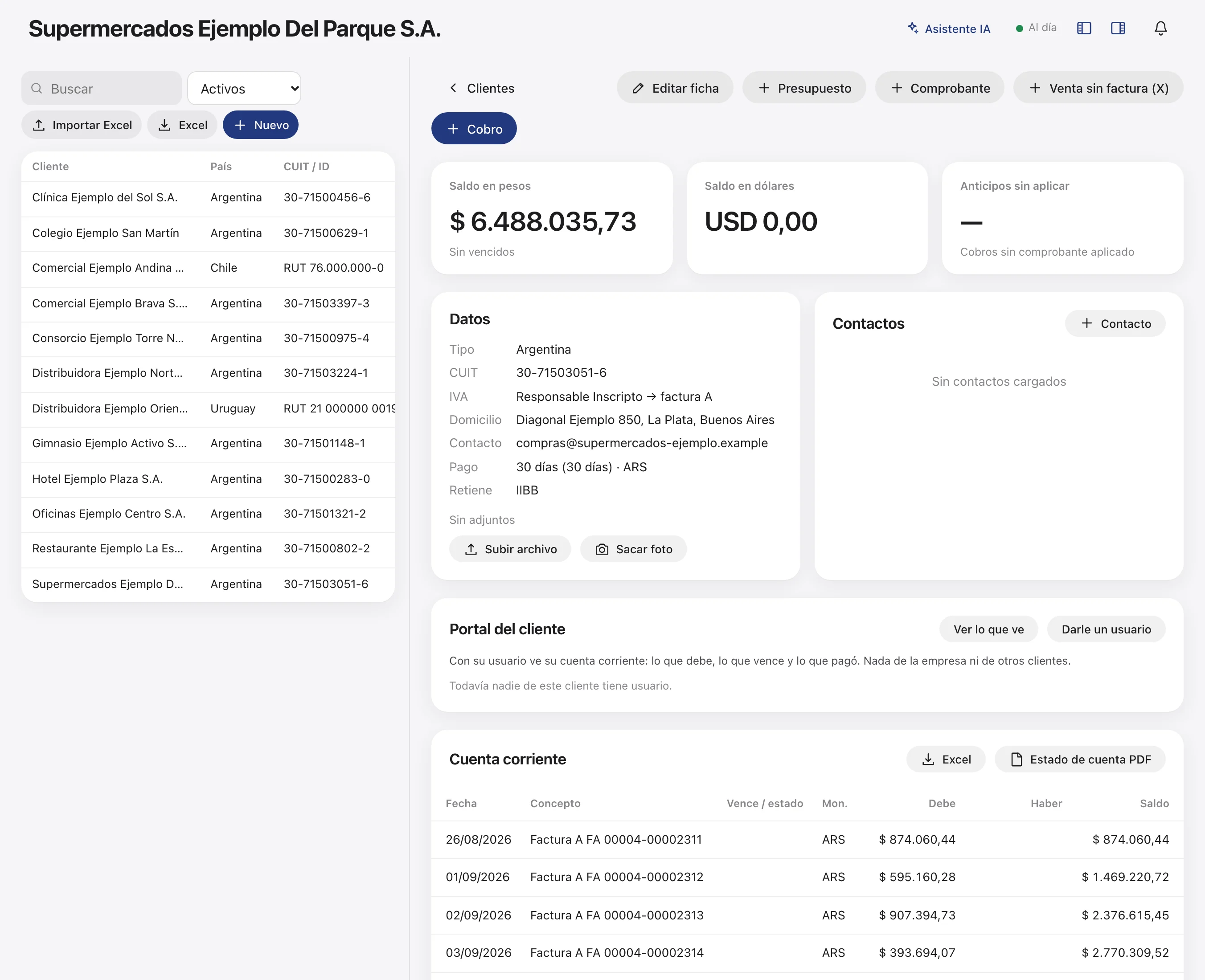Add a Comprobante

[x=939, y=88]
